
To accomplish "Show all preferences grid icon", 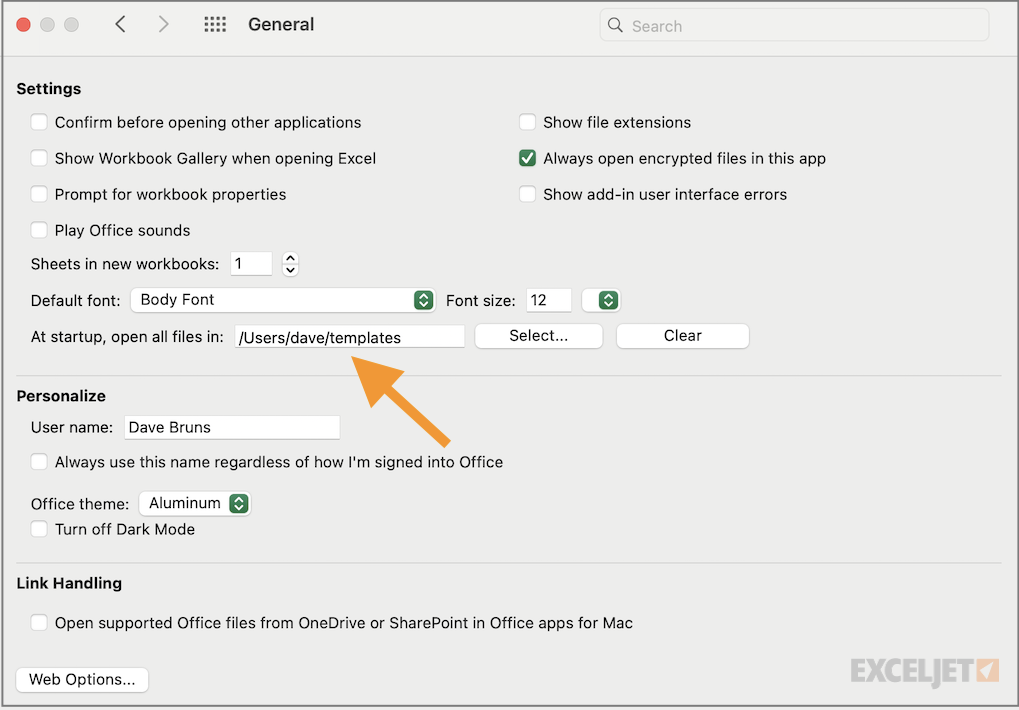I will (215, 25).
